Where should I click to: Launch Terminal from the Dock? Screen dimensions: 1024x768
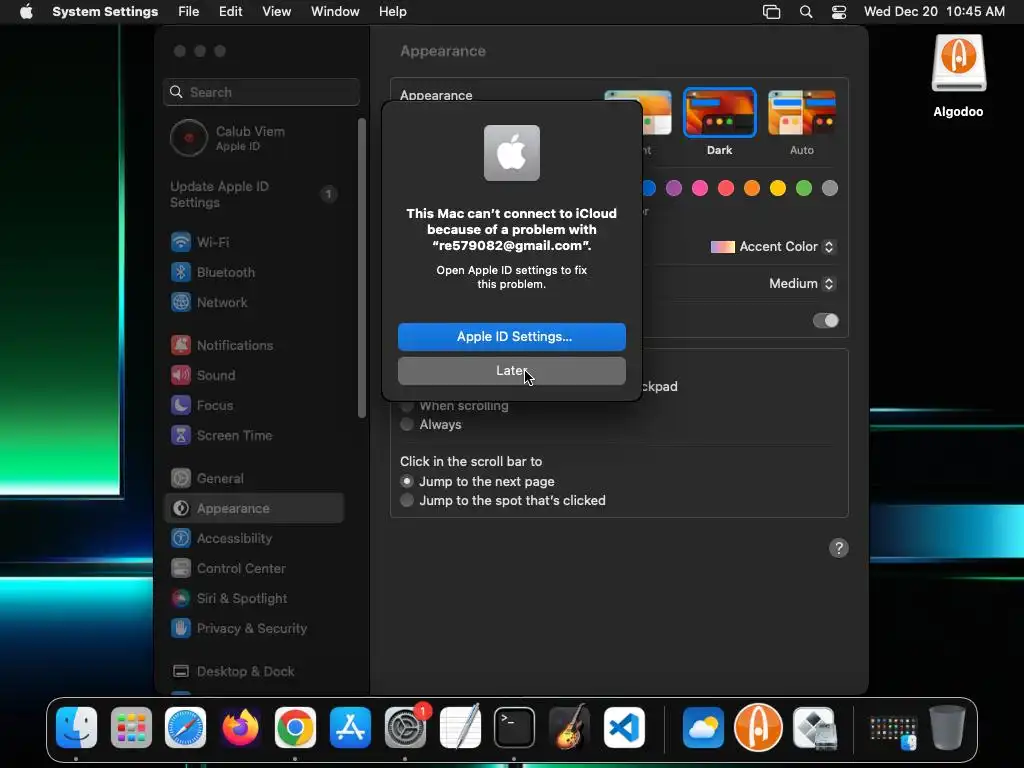[514, 728]
